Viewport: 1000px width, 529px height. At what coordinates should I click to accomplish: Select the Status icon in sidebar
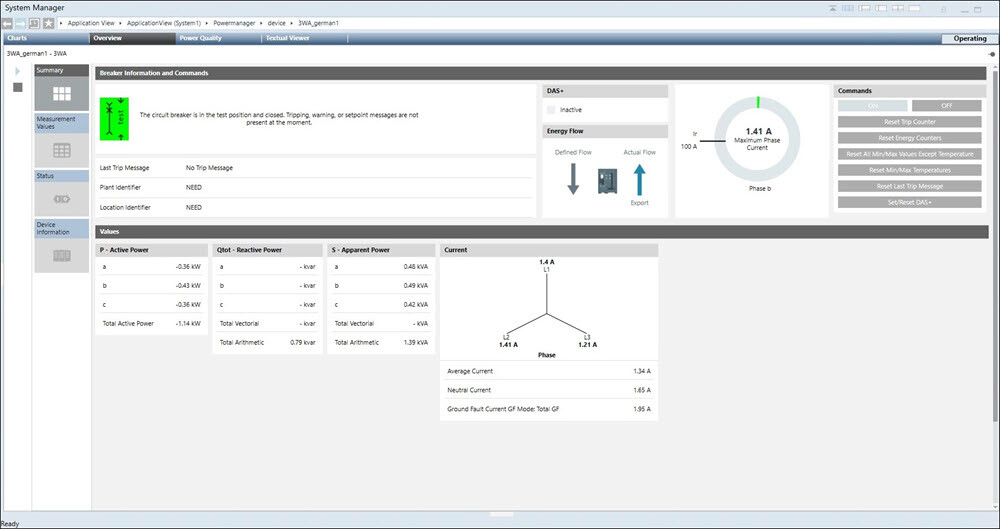click(61, 200)
